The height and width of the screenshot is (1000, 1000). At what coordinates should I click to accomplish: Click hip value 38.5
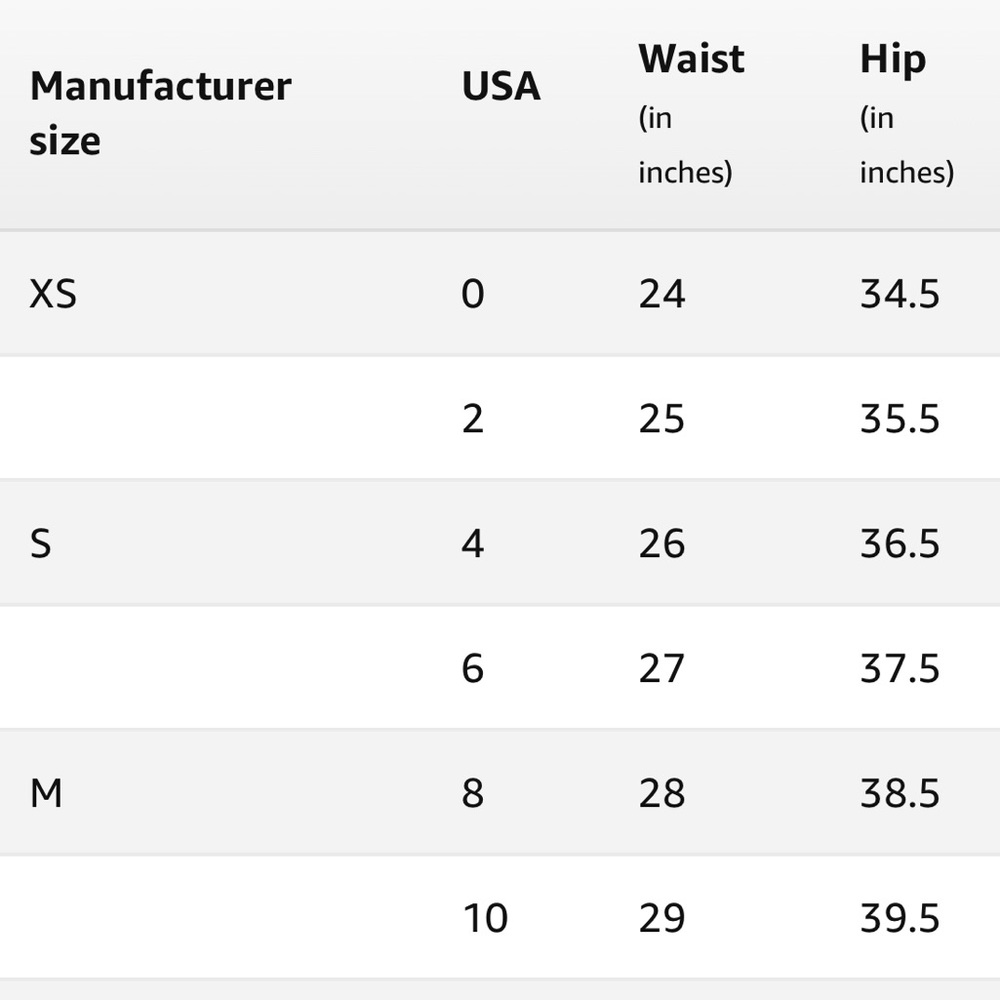(x=900, y=794)
